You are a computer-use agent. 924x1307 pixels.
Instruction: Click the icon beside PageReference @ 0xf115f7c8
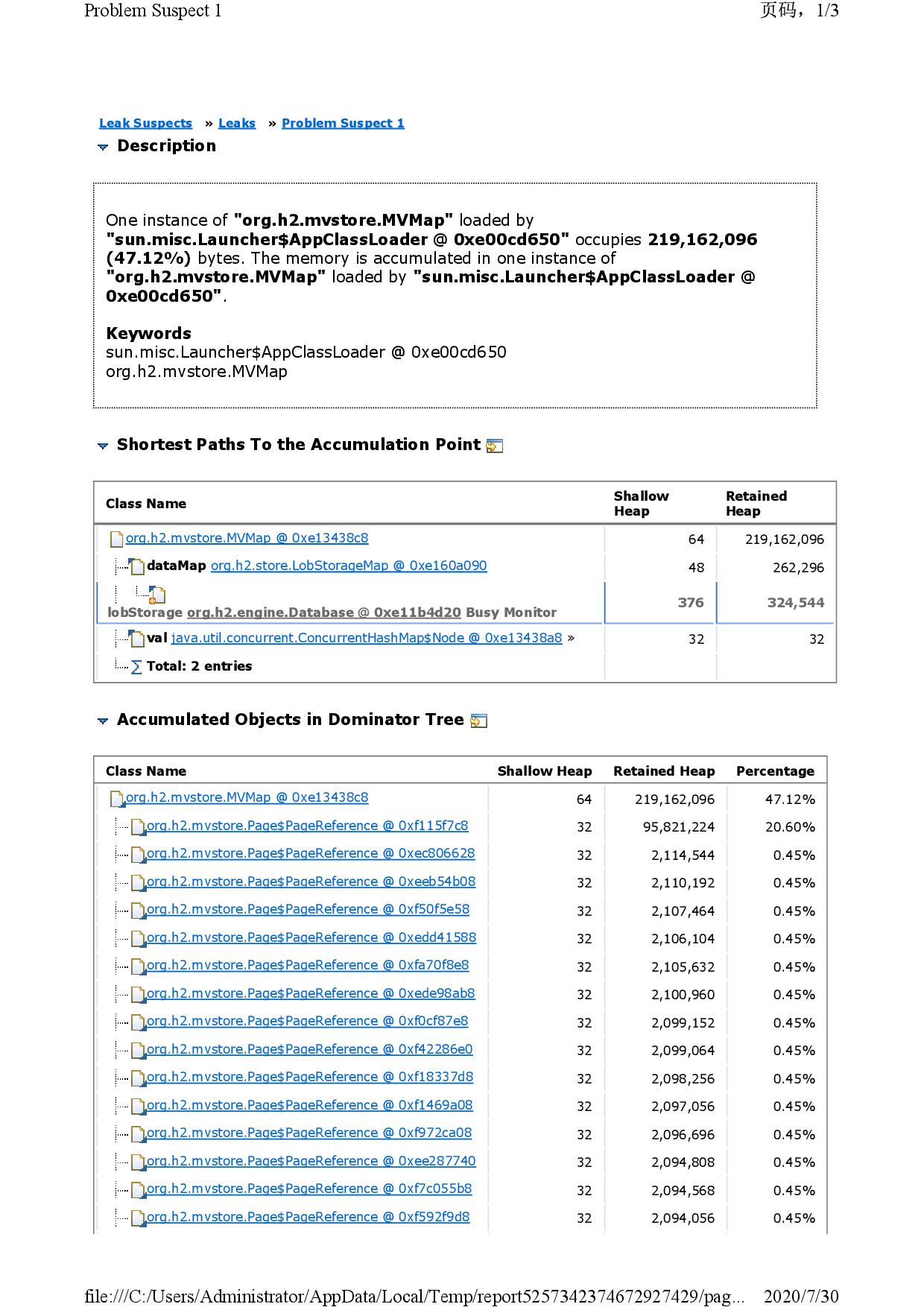coord(137,826)
